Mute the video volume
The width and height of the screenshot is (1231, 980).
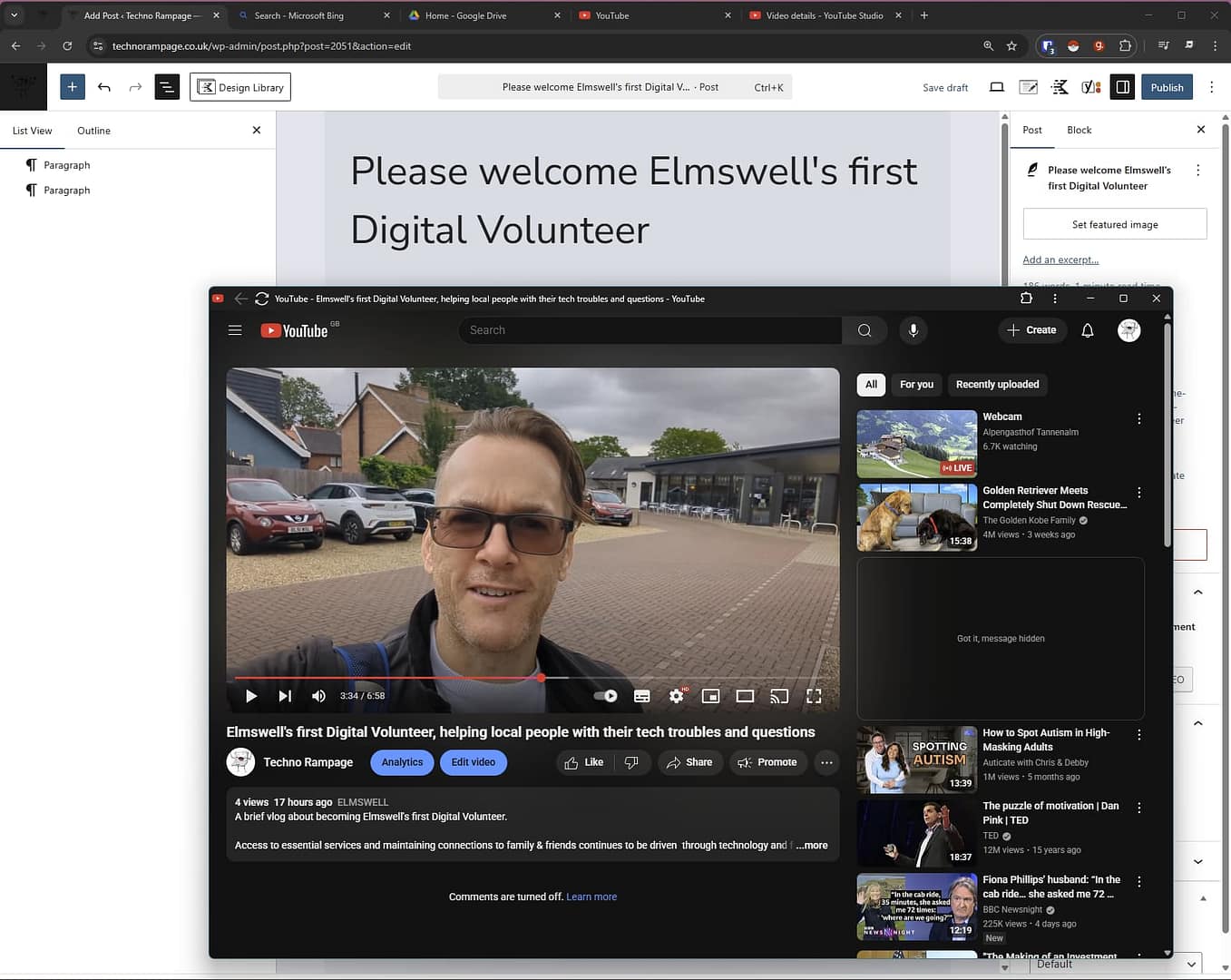pyautogui.click(x=318, y=696)
